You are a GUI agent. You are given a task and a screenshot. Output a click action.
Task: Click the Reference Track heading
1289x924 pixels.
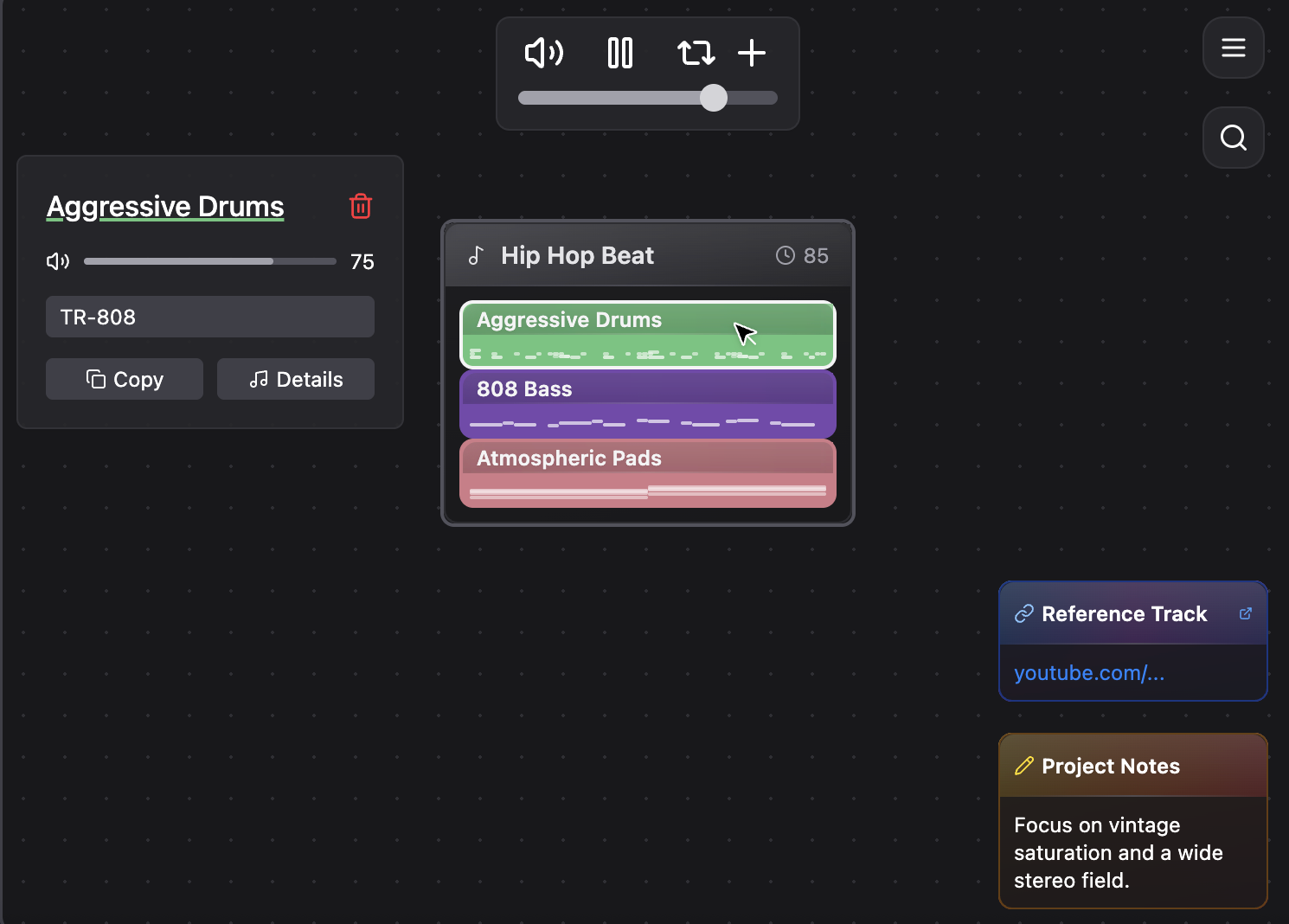pos(1124,613)
